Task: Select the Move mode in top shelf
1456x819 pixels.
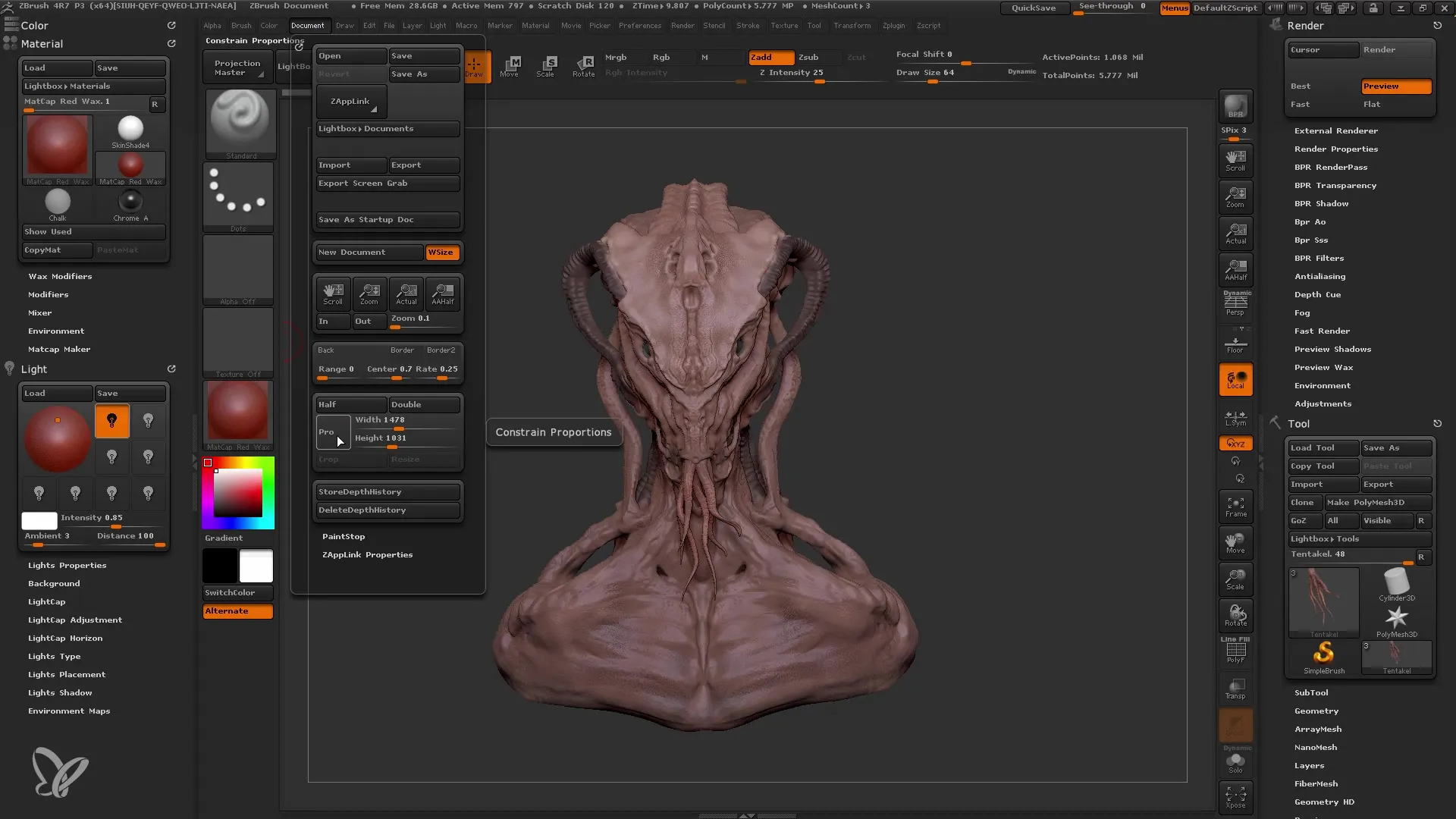Action: (x=510, y=67)
